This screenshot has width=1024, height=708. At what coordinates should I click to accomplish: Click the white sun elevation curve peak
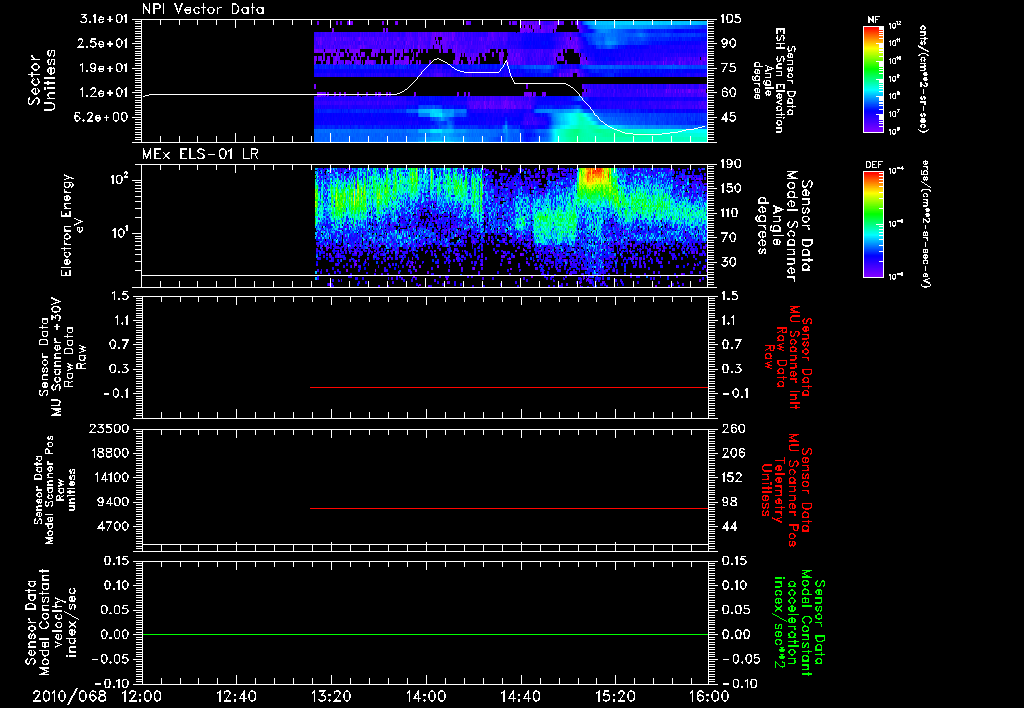[x=438, y=59]
